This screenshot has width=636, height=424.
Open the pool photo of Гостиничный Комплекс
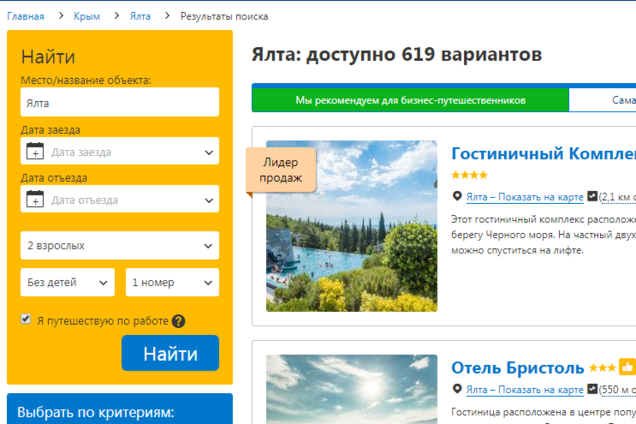click(x=352, y=226)
